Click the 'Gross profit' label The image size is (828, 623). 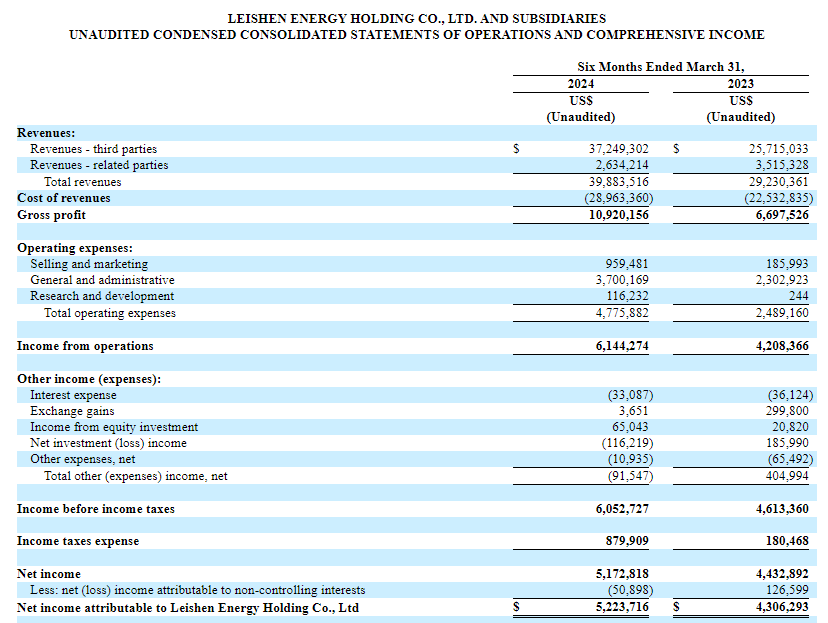[x=51, y=215]
